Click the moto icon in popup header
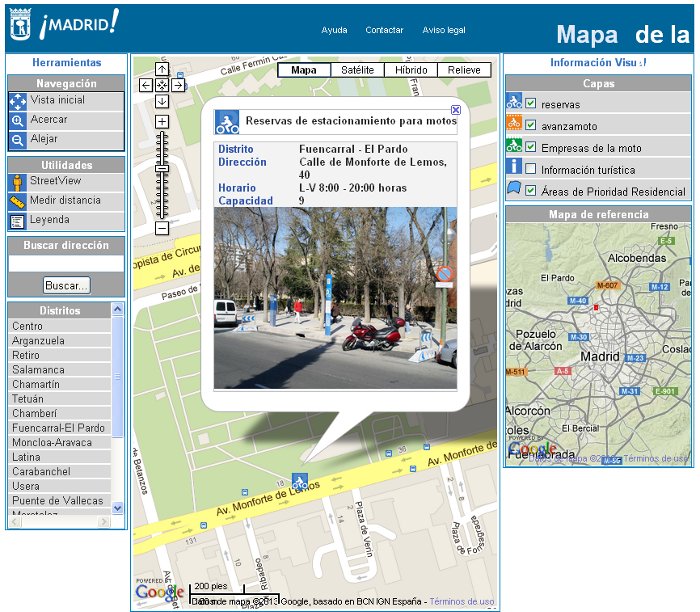Screen dimensions: 700x612 (x=227, y=122)
